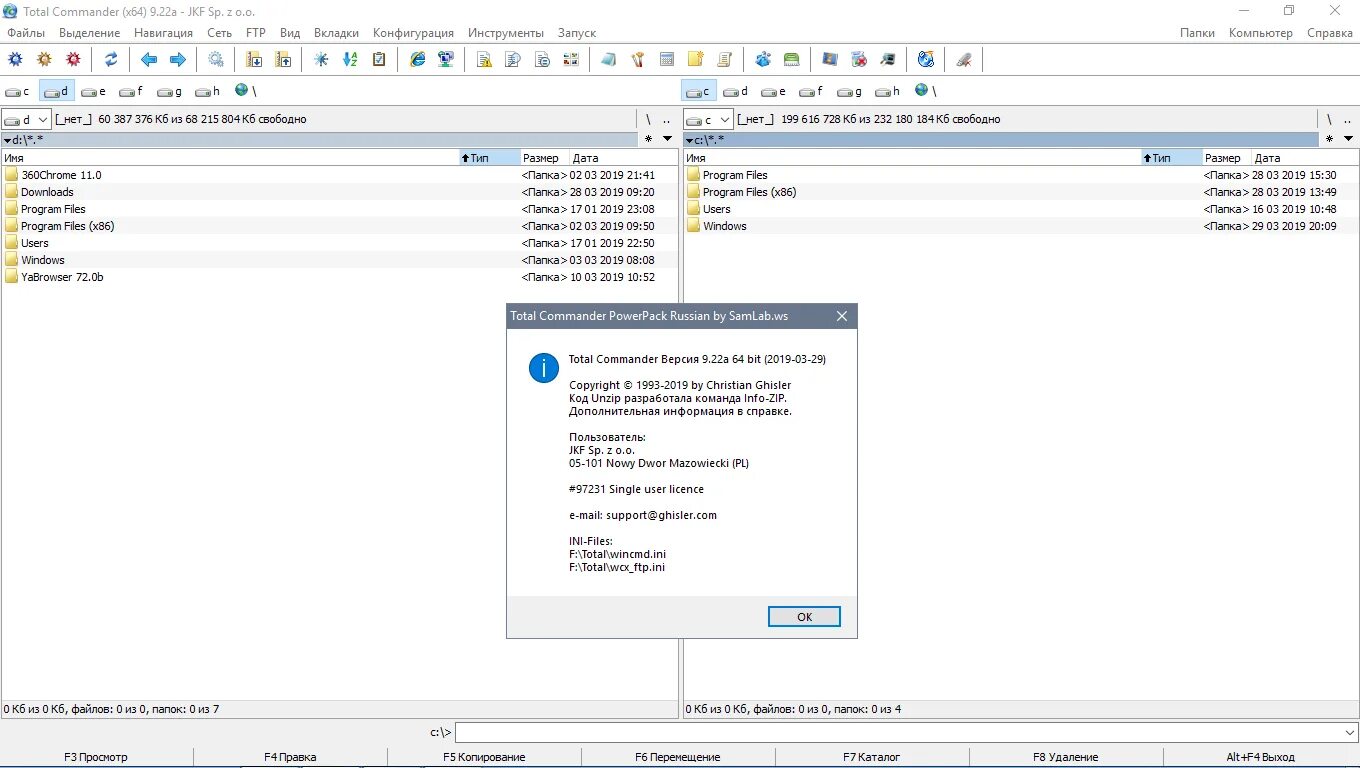Screen dimensions: 1360x768
Task: Open the Выделение menu
Action: (x=89, y=33)
